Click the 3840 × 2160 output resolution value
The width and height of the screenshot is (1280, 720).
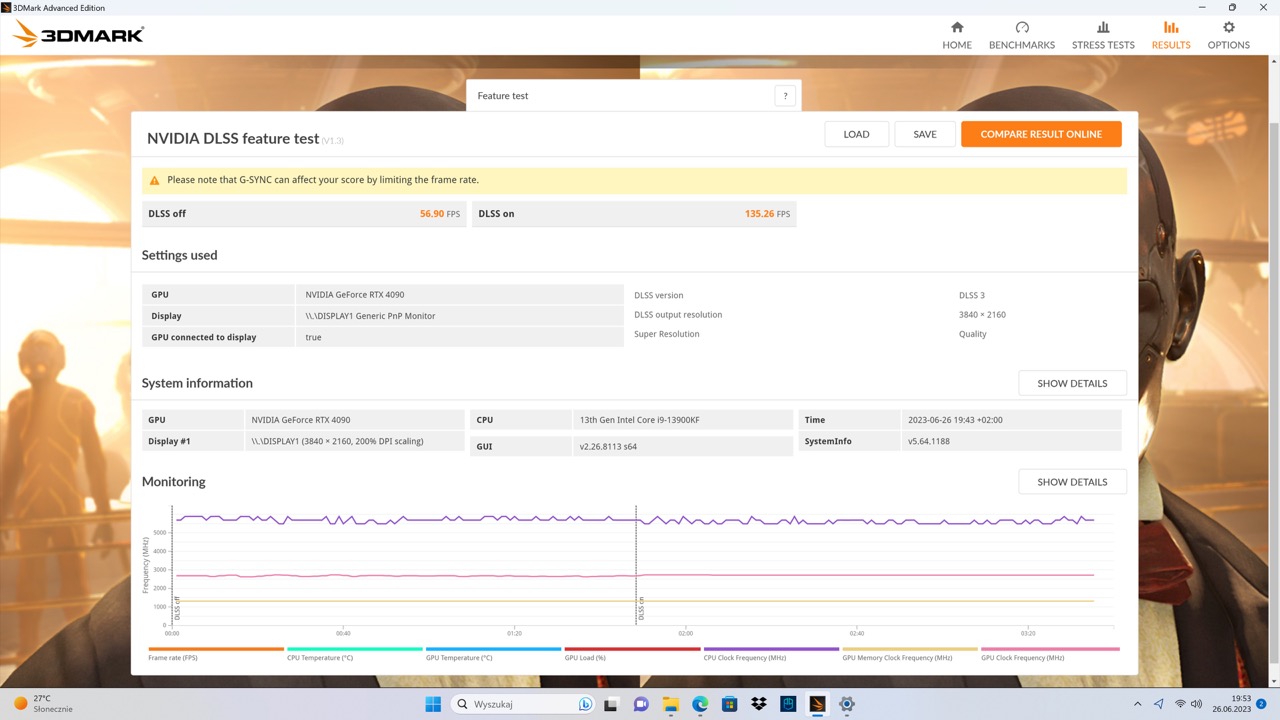point(982,315)
